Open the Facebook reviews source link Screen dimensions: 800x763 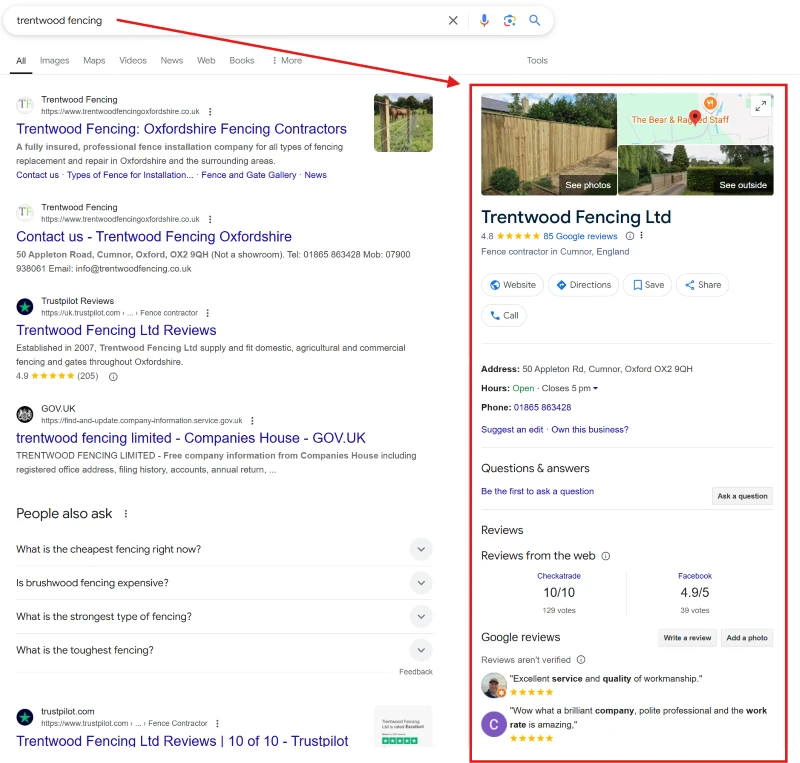click(x=694, y=576)
